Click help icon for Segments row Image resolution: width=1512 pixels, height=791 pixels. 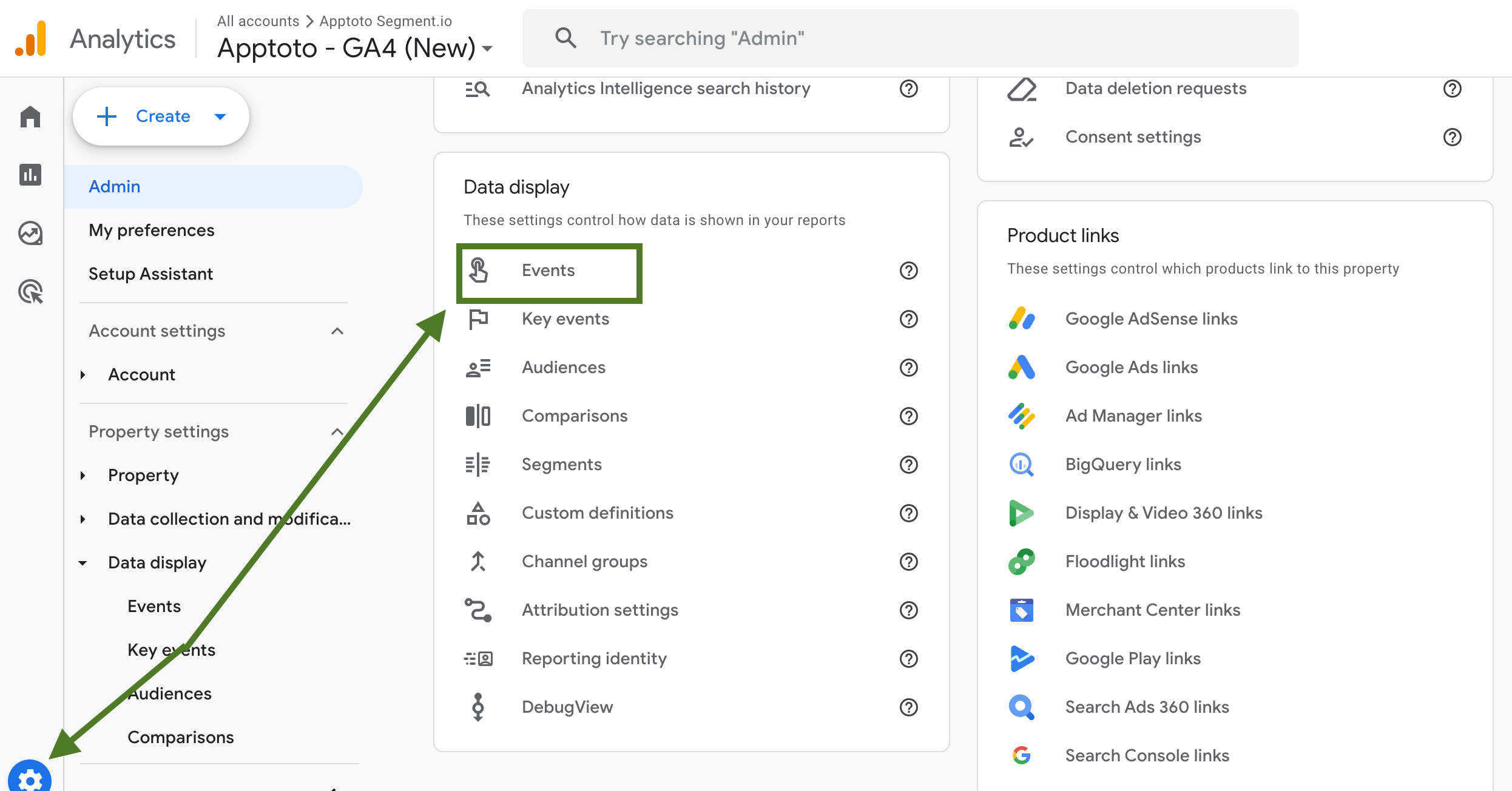(x=908, y=465)
